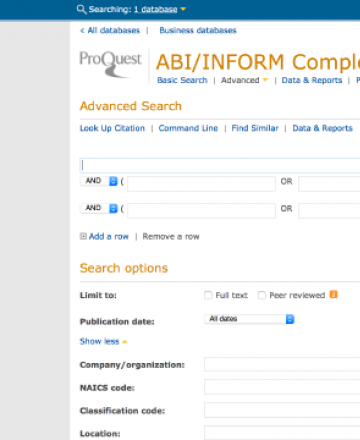Click the magnifier search icon in top bar

[81, 9]
